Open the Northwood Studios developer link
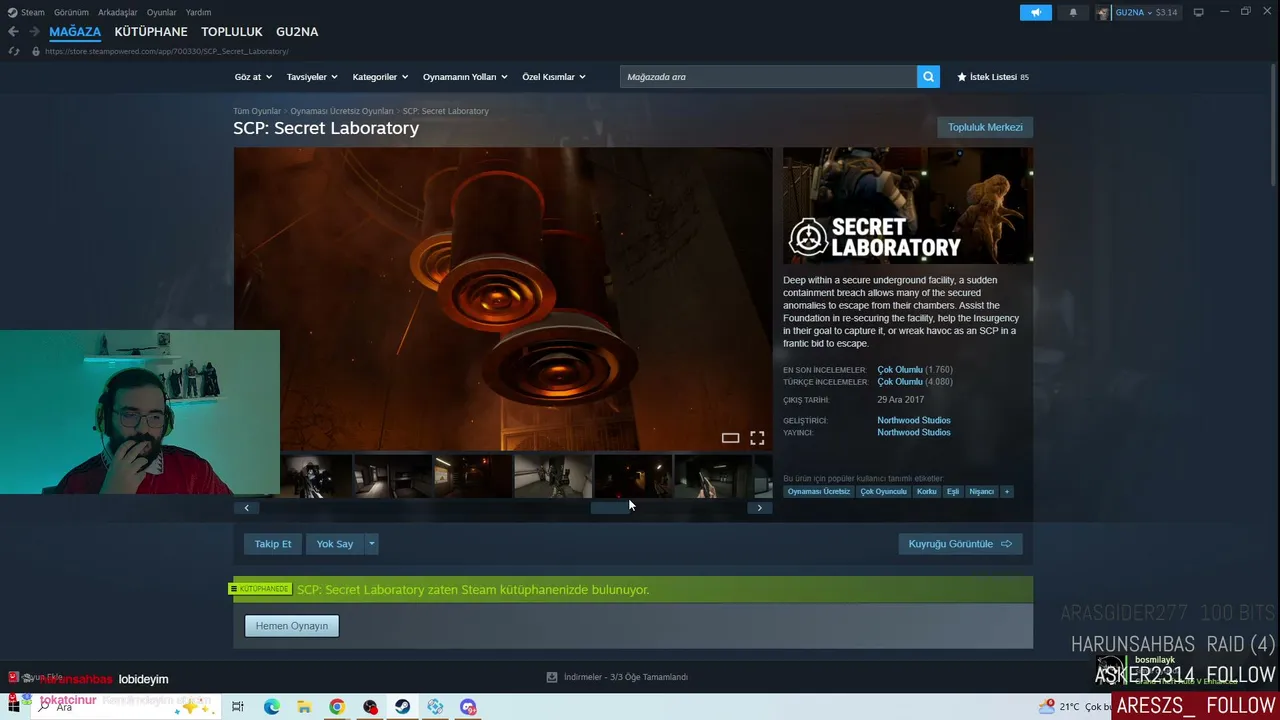This screenshot has width=1280, height=720. click(914, 420)
